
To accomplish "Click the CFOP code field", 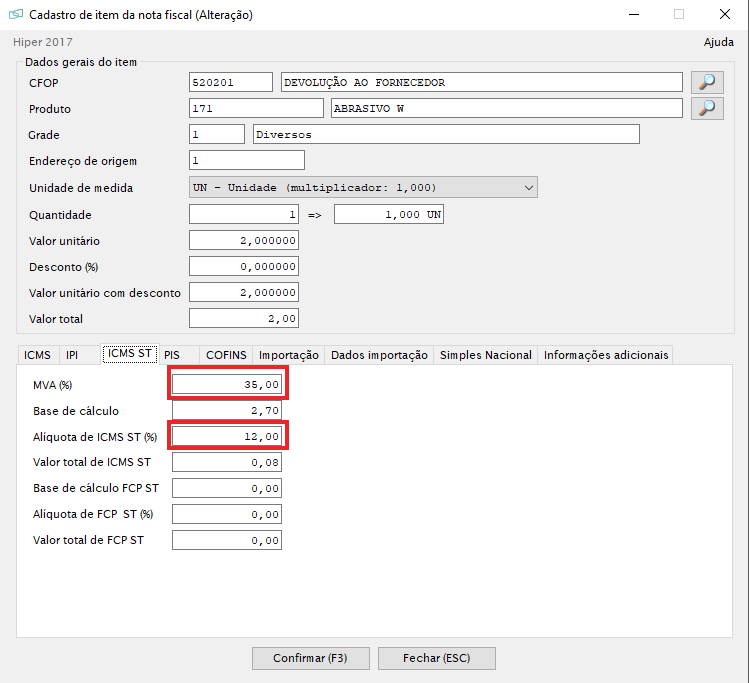I will (x=230, y=82).
